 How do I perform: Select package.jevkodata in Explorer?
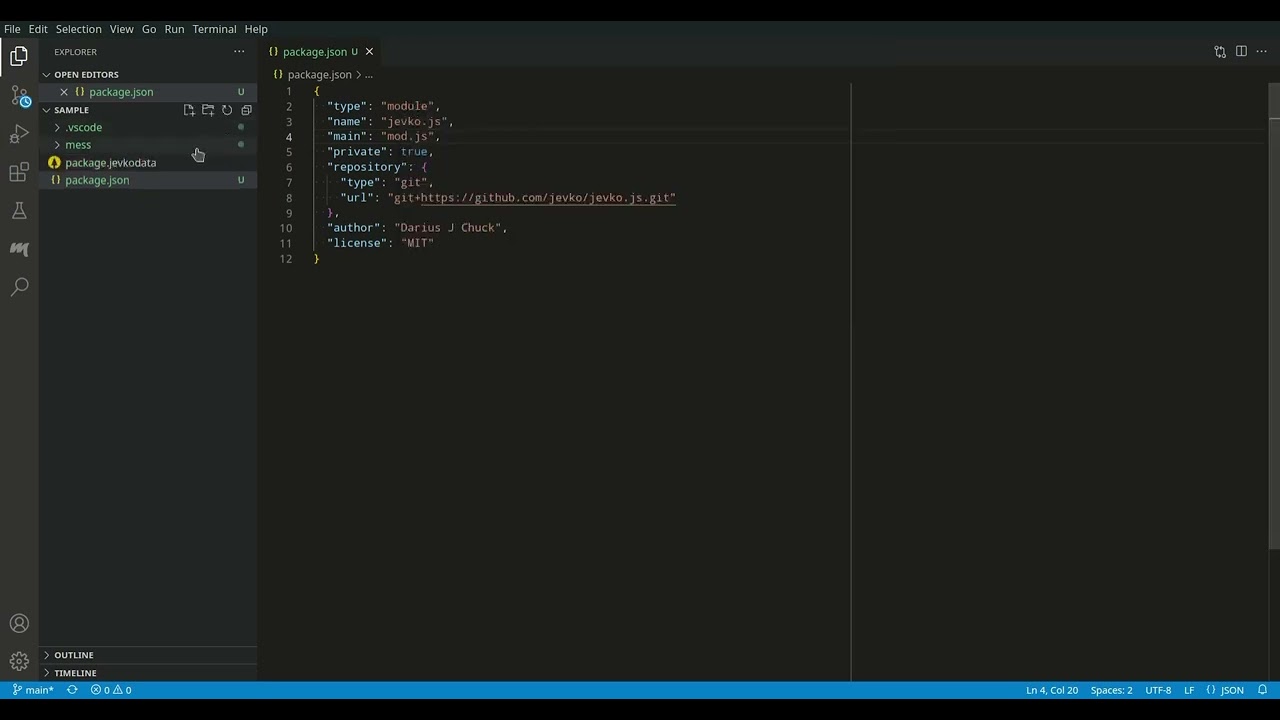click(x=110, y=162)
